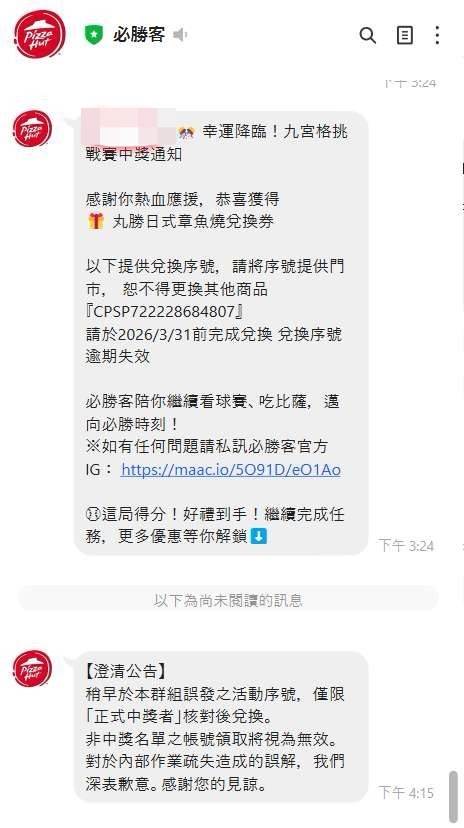The image size is (464, 828).
Task: Click the 必勝客 chat title
Action: 139,35
